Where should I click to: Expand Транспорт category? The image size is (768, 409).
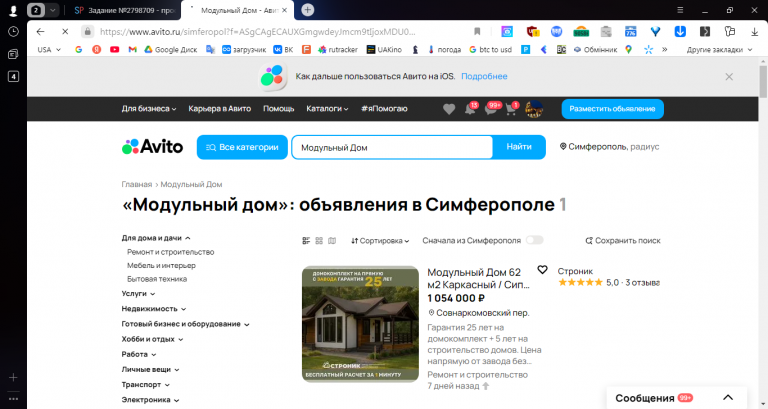point(145,385)
